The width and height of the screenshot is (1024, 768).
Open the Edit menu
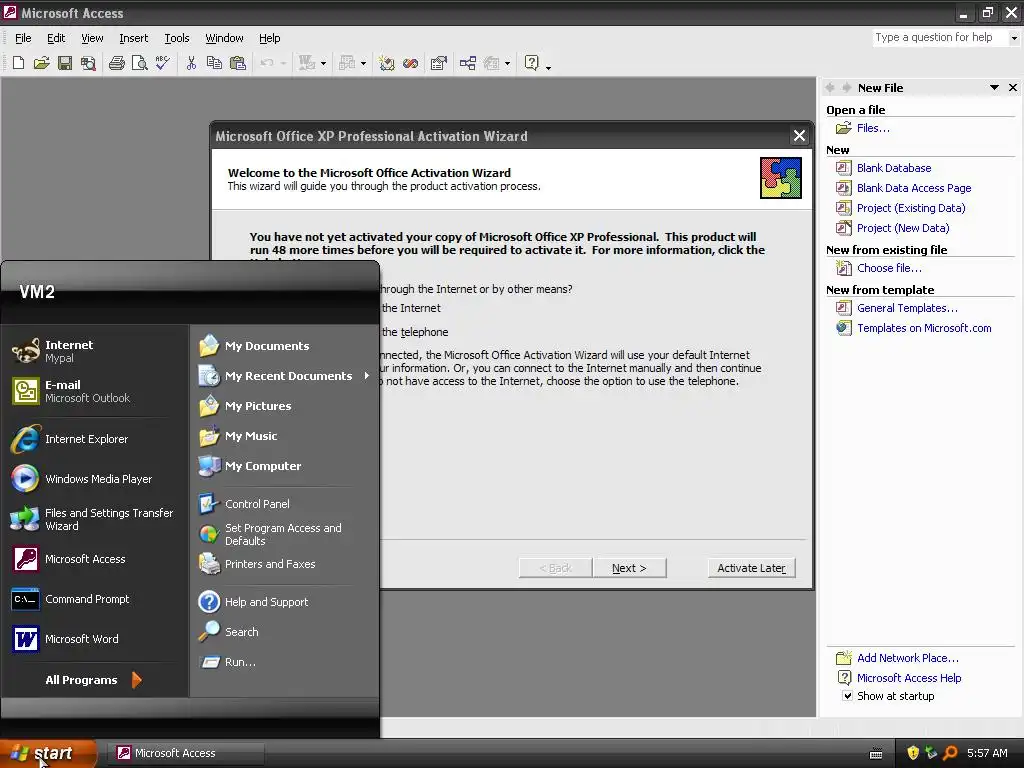click(x=56, y=39)
